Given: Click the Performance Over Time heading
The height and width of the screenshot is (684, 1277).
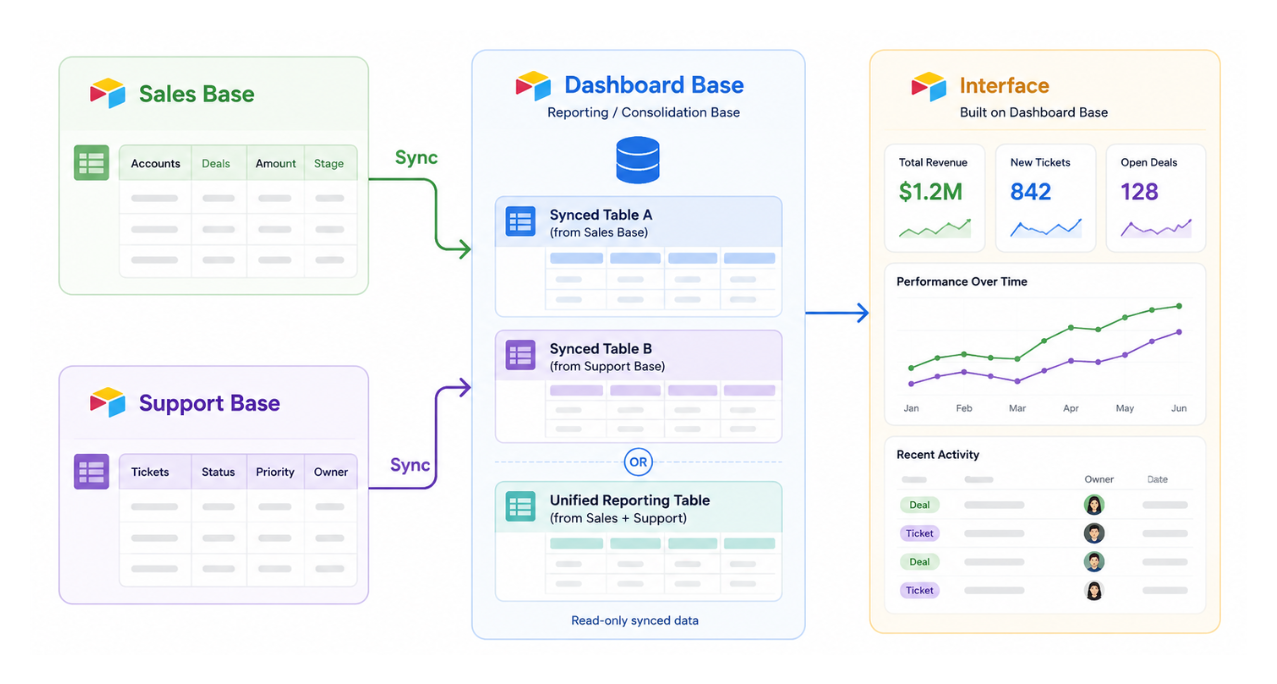Looking at the screenshot, I should click(962, 282).
